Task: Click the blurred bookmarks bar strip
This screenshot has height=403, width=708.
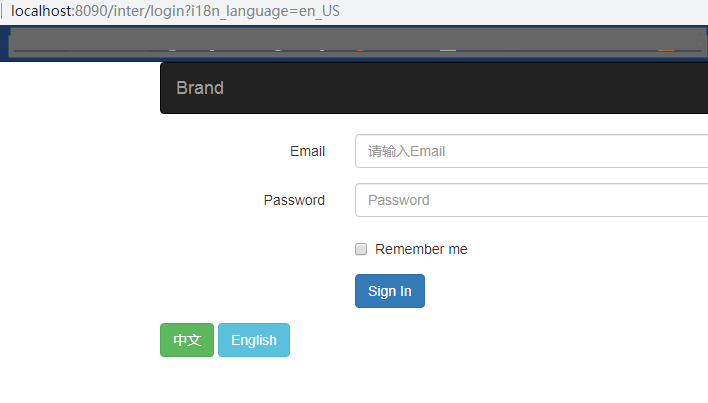Action: pyautogui.click(x=350, y=44)
